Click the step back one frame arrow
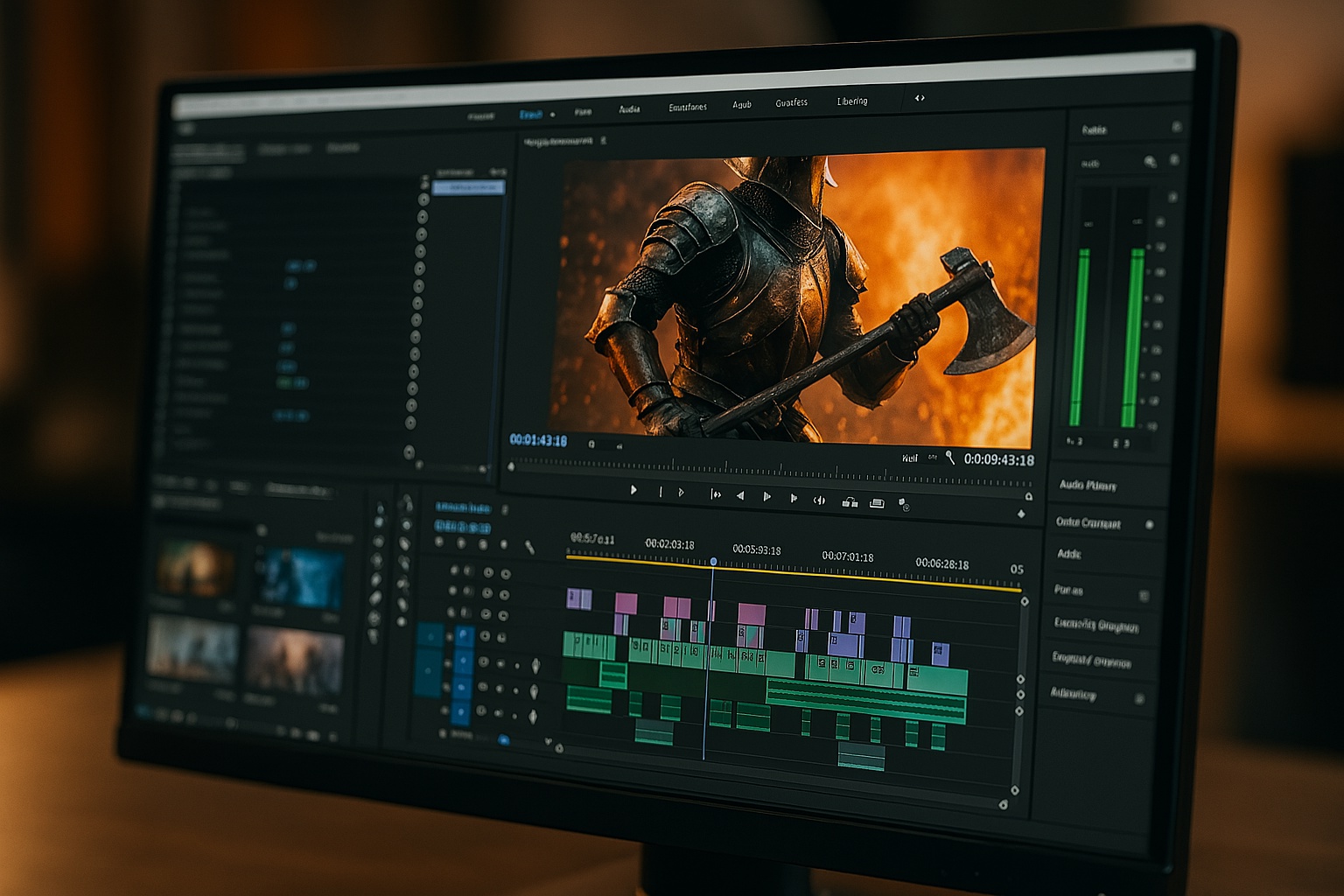This screenshot has width=1344, height=896. (x=740, y=495)
